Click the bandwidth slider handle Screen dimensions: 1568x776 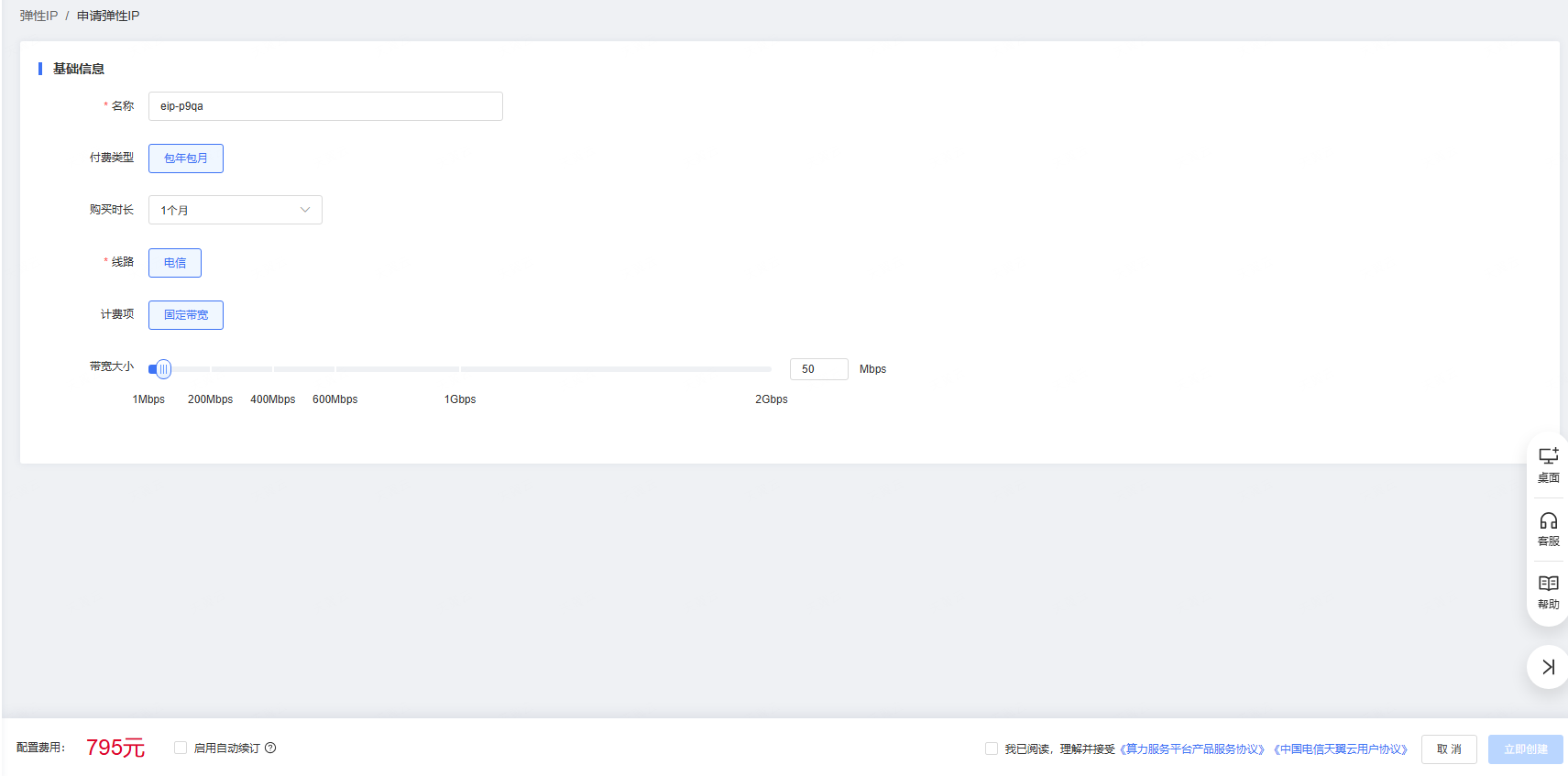[x=163, y=369]
